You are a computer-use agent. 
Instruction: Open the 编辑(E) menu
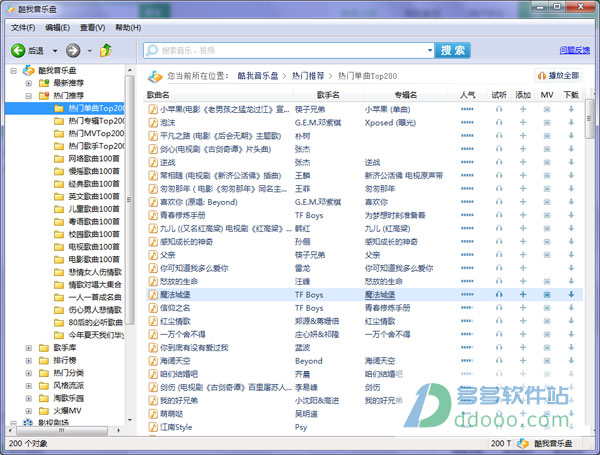tap(57, 28)
